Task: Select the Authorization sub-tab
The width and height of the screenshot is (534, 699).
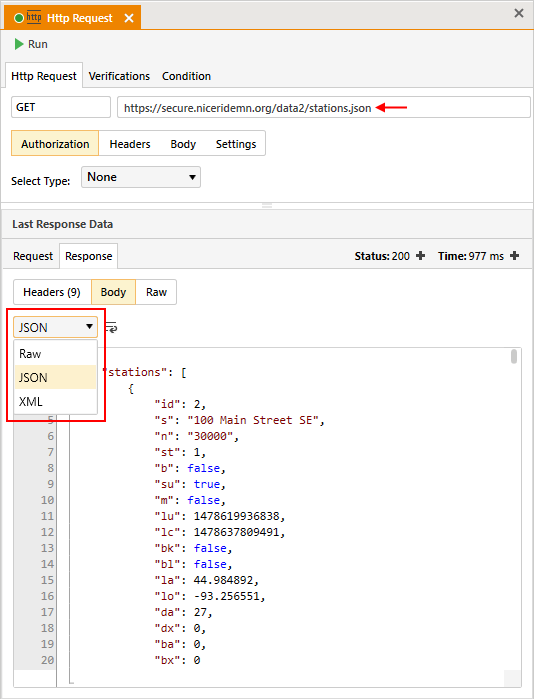Action: pyautogui.click(x=55, y=144)
